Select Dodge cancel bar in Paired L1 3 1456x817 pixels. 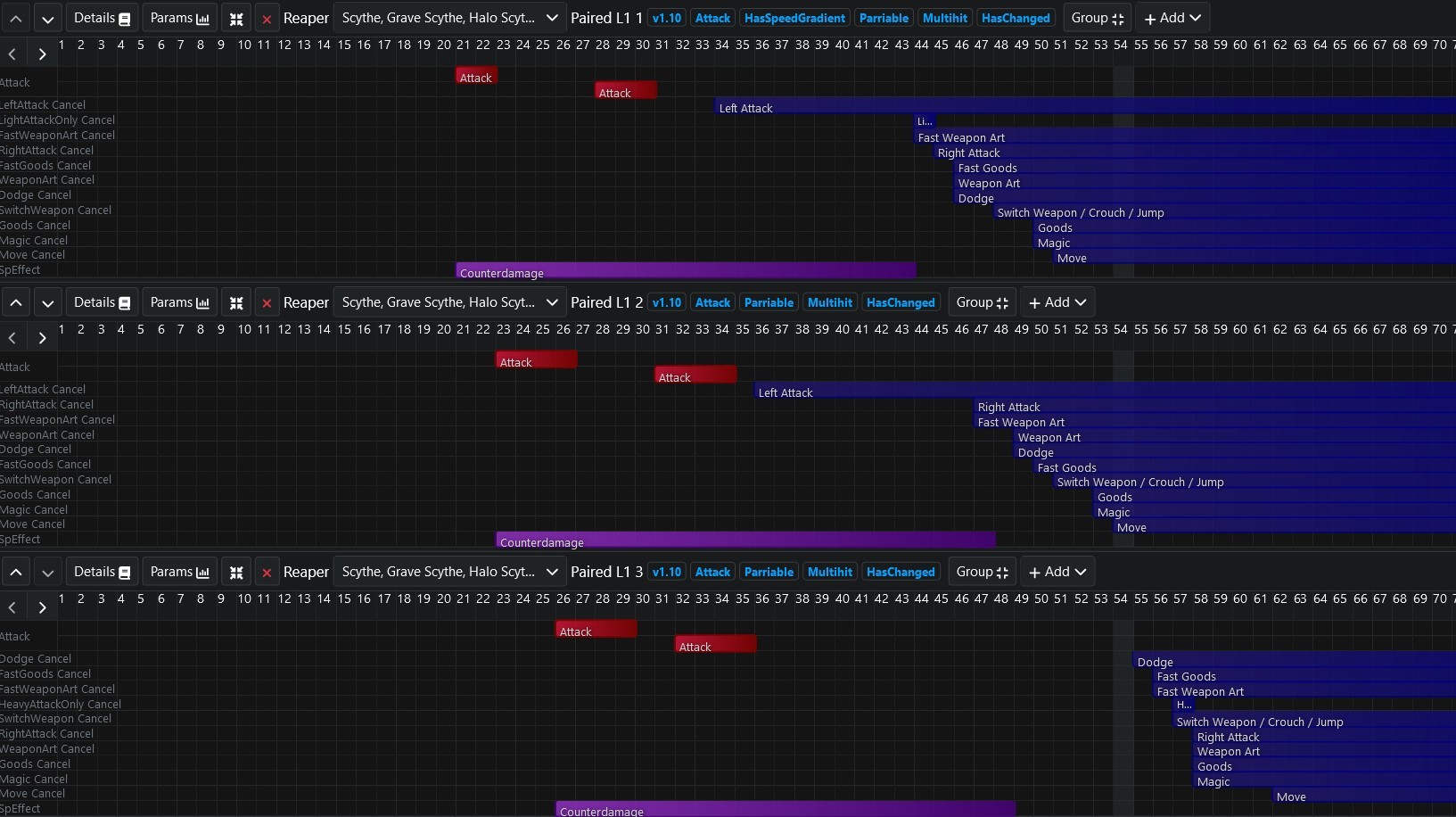click(x=1295, y=661)
